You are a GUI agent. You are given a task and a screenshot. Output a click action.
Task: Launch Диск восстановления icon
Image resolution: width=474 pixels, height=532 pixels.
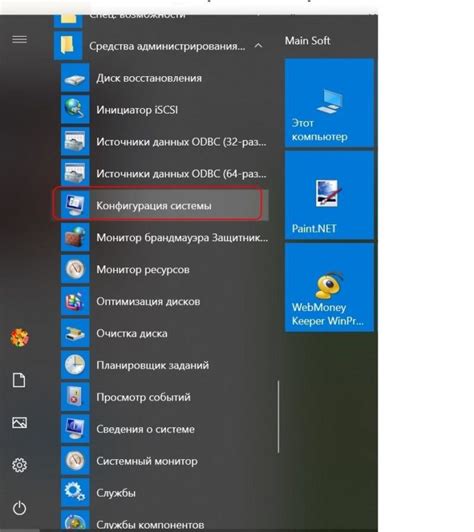coord(75,78)
